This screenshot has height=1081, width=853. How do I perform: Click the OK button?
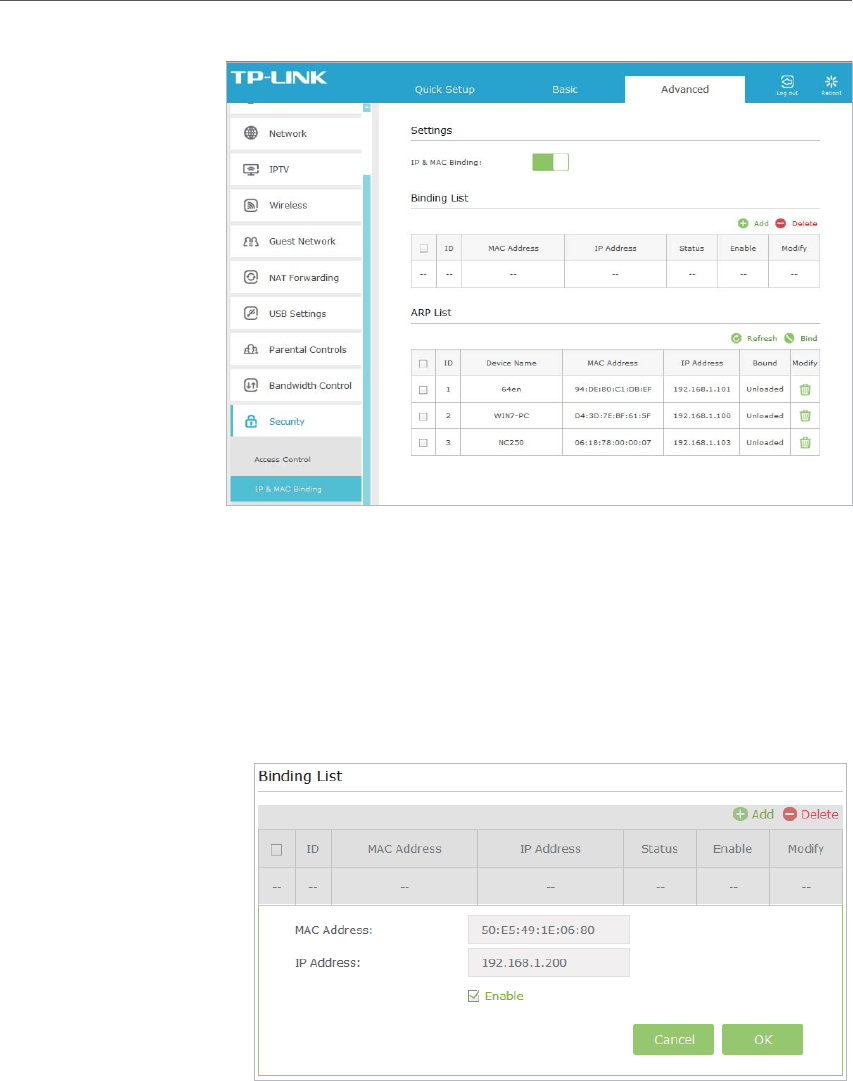(762, 1039)
